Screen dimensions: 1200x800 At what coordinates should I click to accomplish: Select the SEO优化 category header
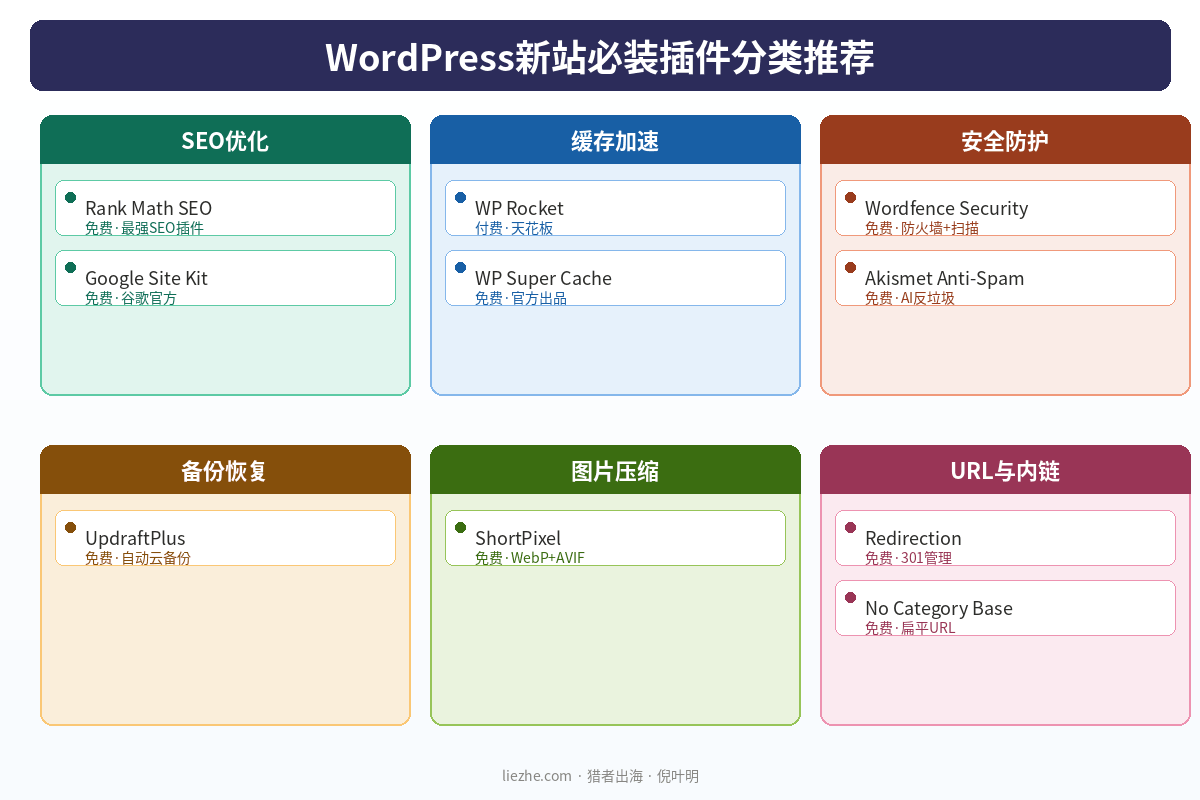pyautogui.click(x=225, y=140)
